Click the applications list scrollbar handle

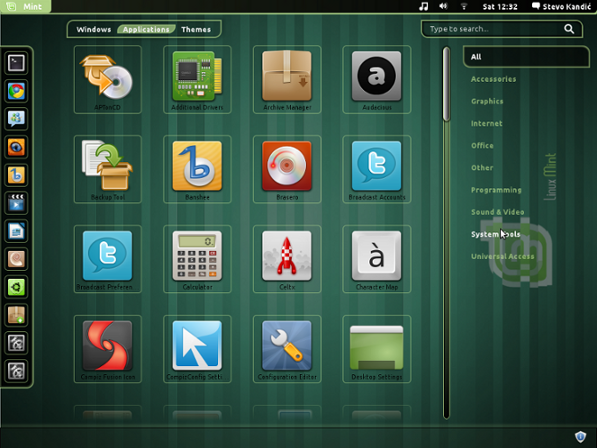point(446,84)
